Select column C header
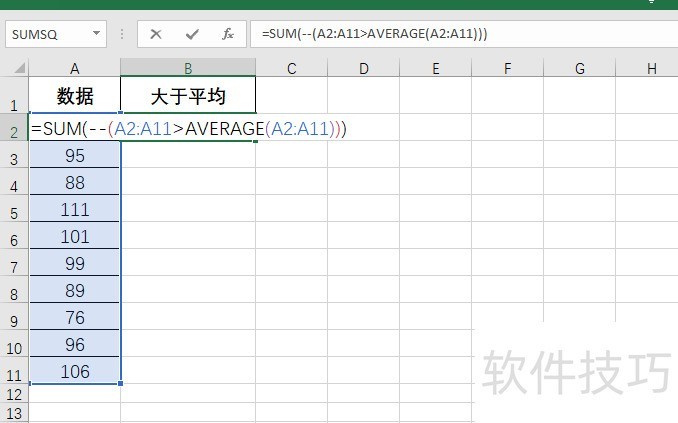The image size is (678, 423). point(291,68)
